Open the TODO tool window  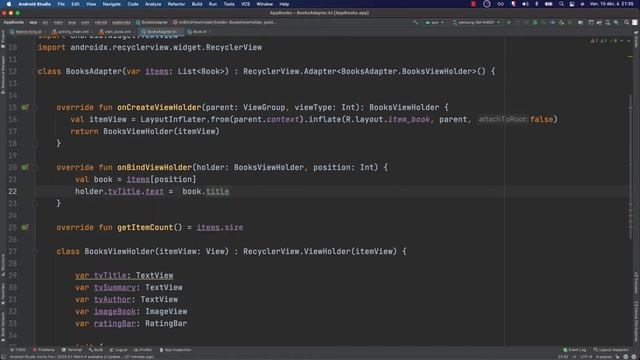pos(18,350)
